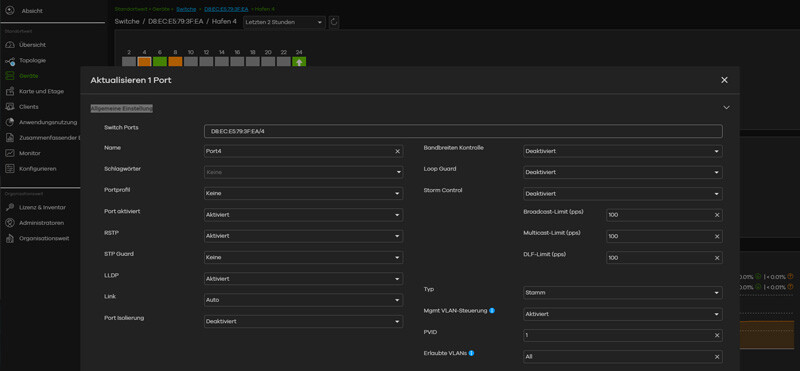
Task: Select uplink port 24 with arrow
Action: 299,62
